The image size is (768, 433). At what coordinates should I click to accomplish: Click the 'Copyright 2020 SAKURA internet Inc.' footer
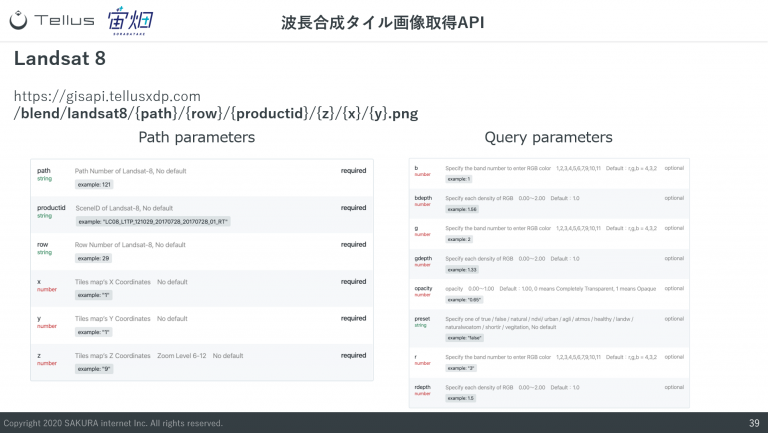coord(113,423)
